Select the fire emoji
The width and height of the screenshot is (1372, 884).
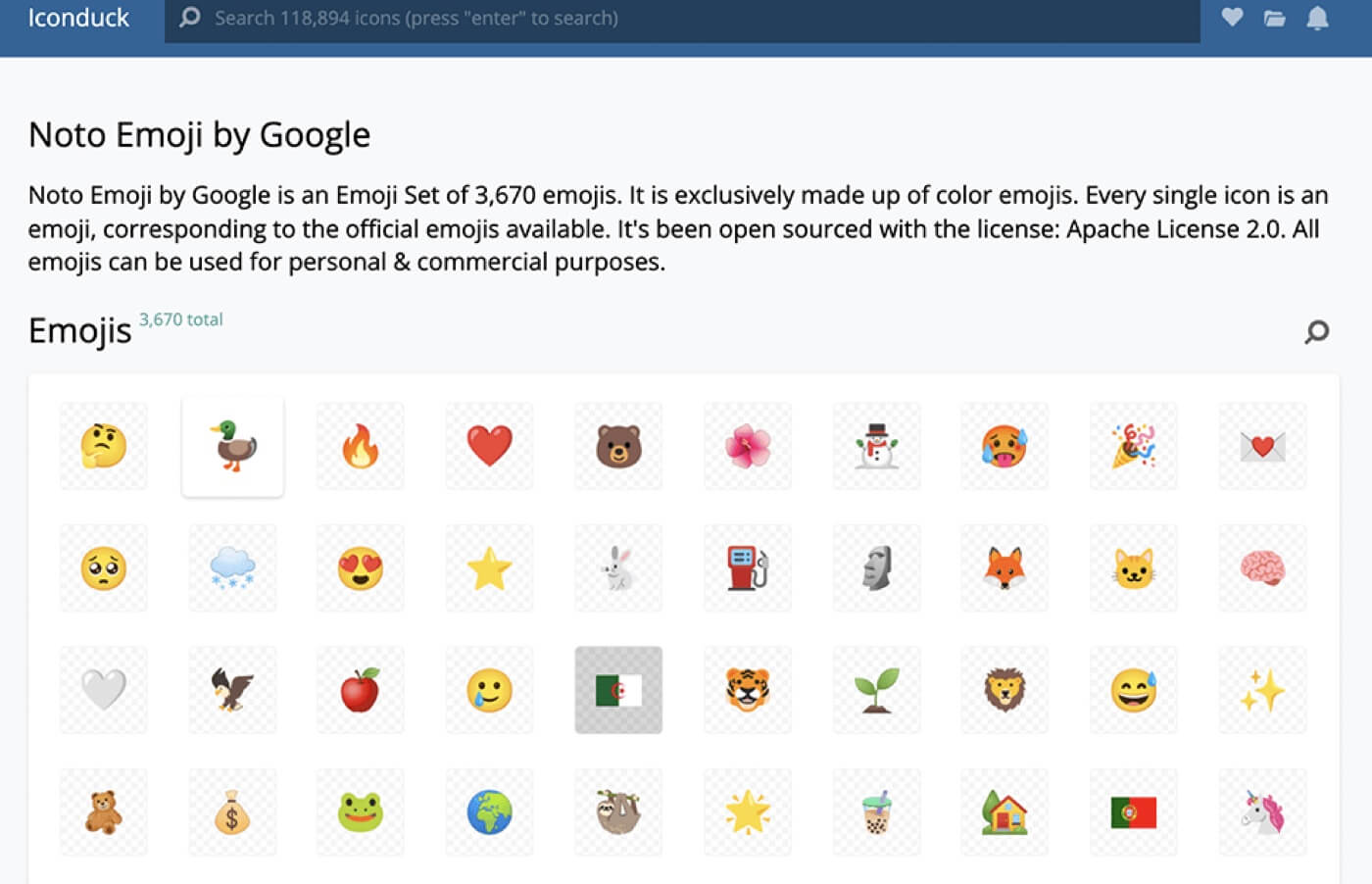(361, 447)
